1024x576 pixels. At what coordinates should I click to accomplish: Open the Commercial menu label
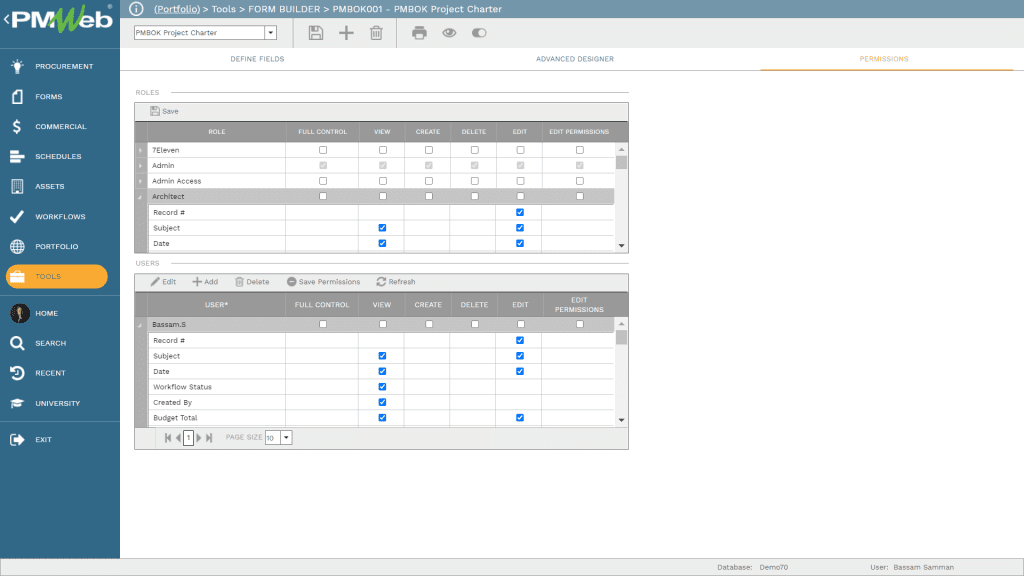coord(61,127)
